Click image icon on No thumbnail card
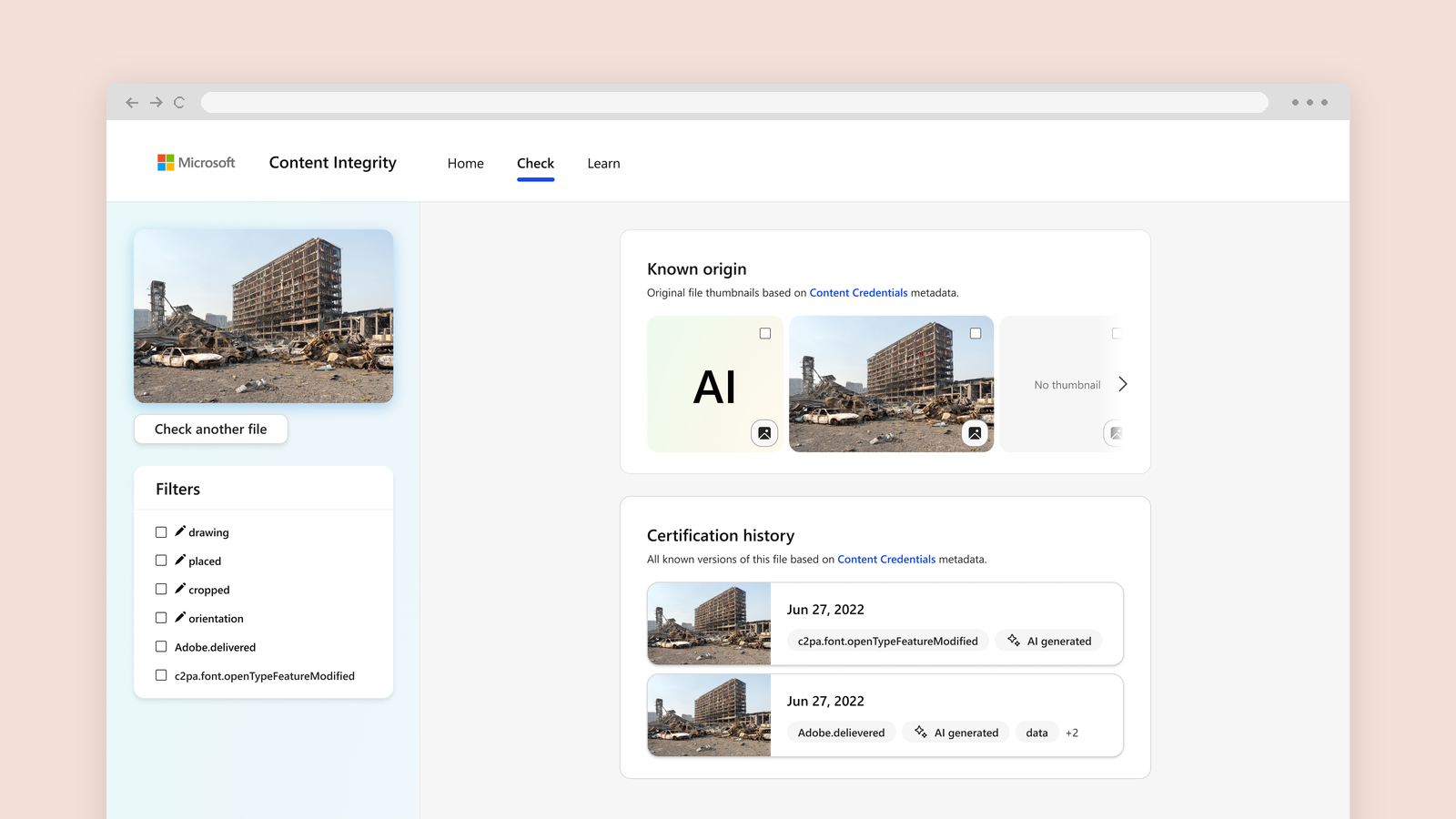1456x819 pixels. pos(1115,433)
